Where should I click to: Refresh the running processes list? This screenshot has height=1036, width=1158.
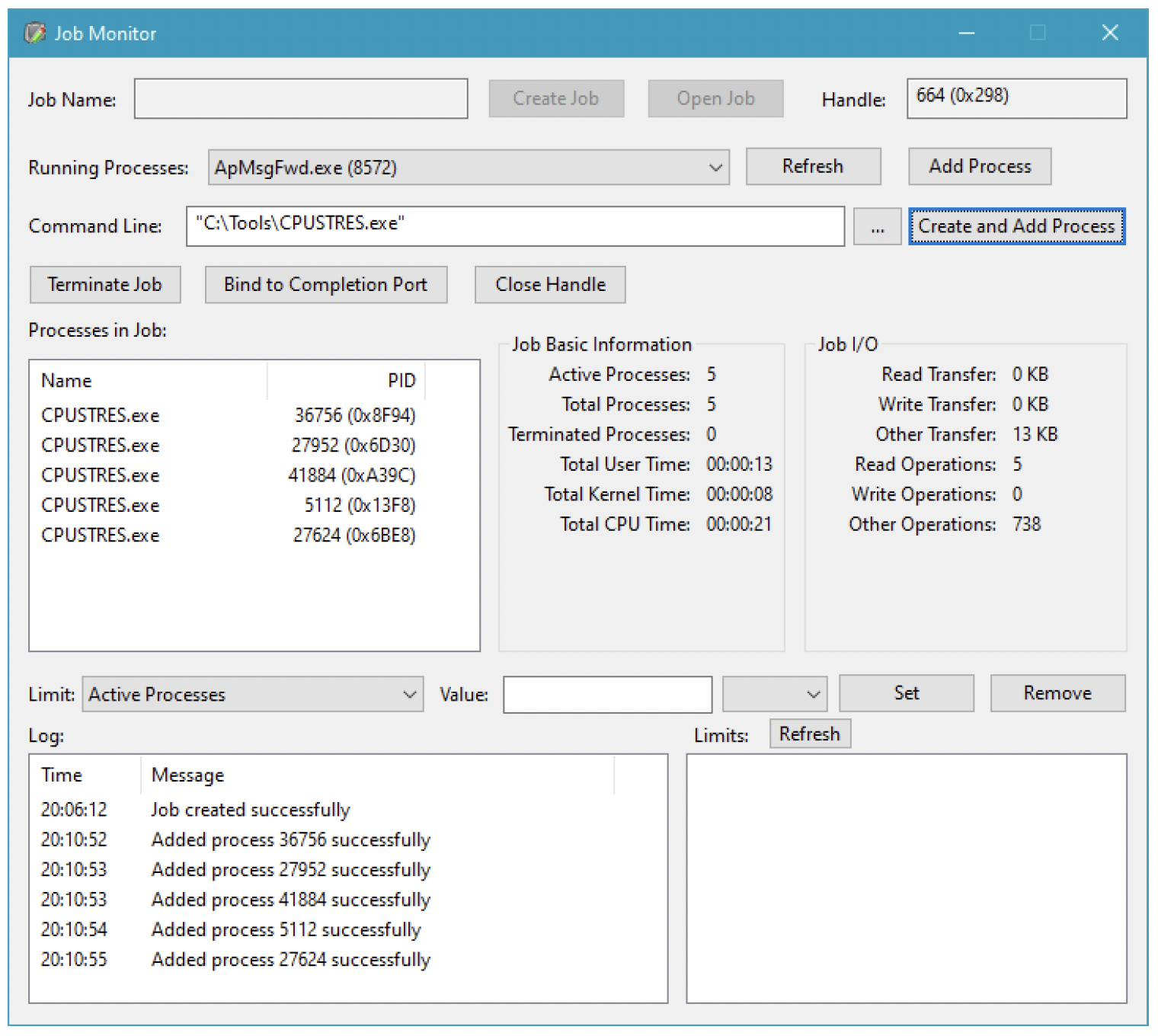pos(812,167)
